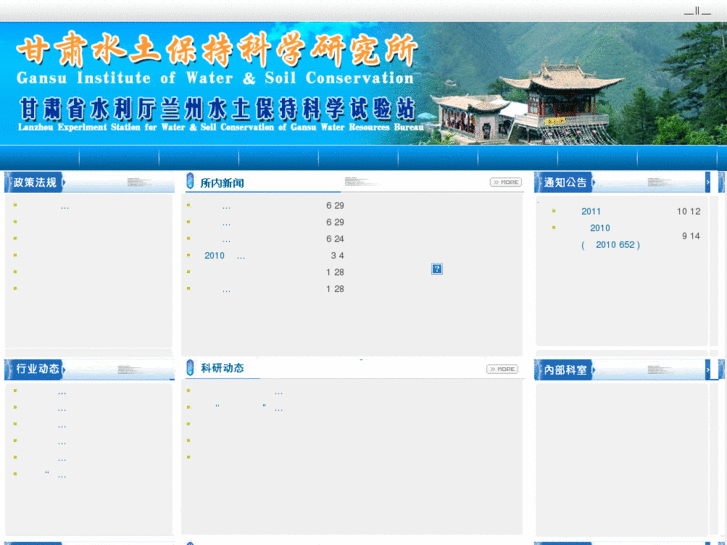Click the 甘肃水土保持科学研究所 banner title
727x545 pixels.
pyautogui.click(x=217, y=49)
